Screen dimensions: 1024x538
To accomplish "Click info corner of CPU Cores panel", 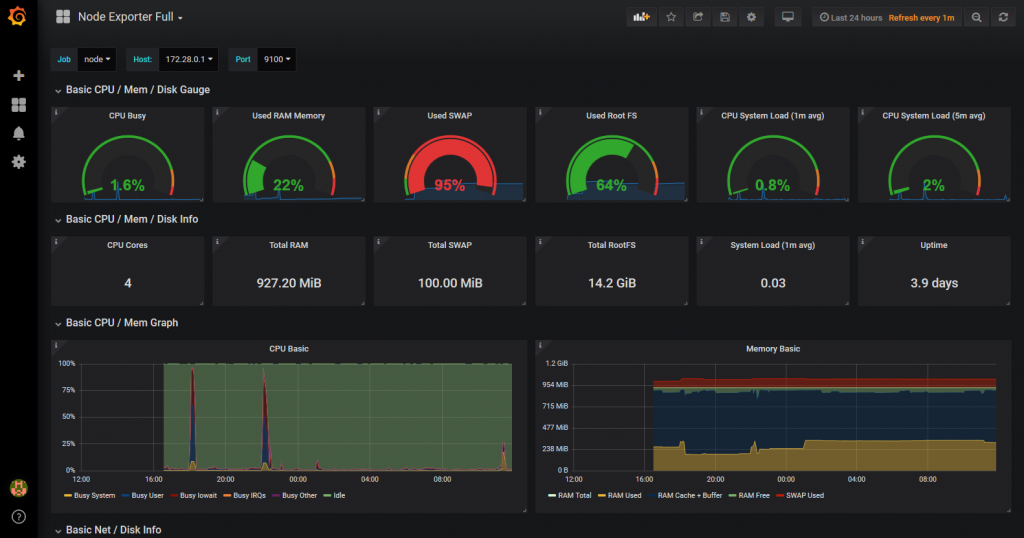I will (56, 242).
